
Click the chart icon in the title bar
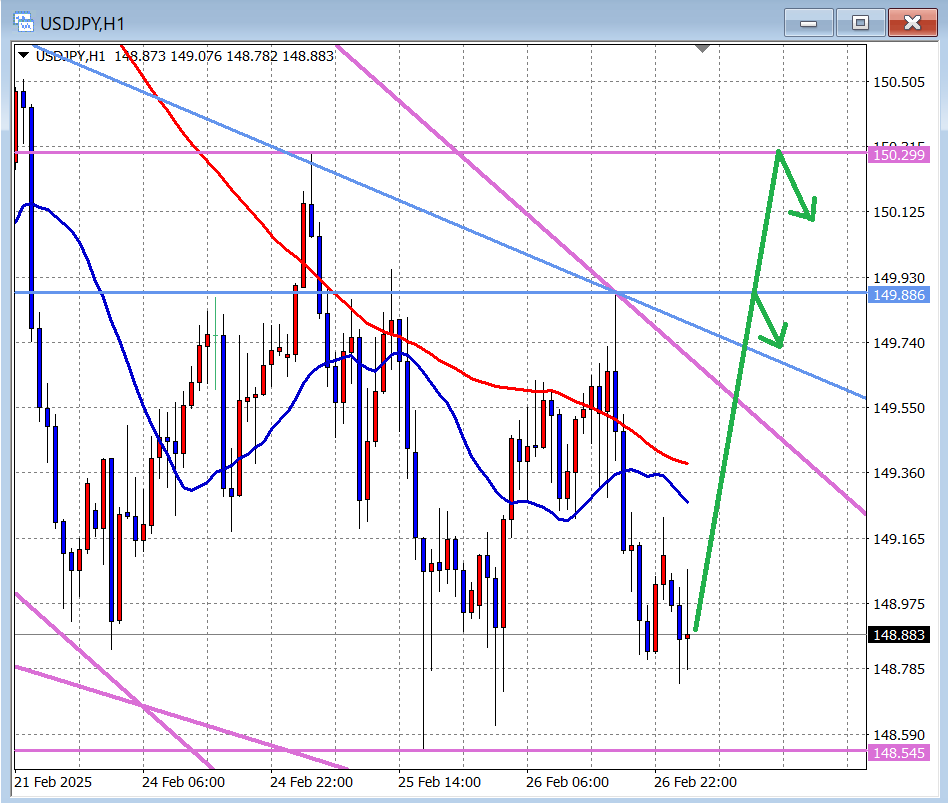[18, 22]
